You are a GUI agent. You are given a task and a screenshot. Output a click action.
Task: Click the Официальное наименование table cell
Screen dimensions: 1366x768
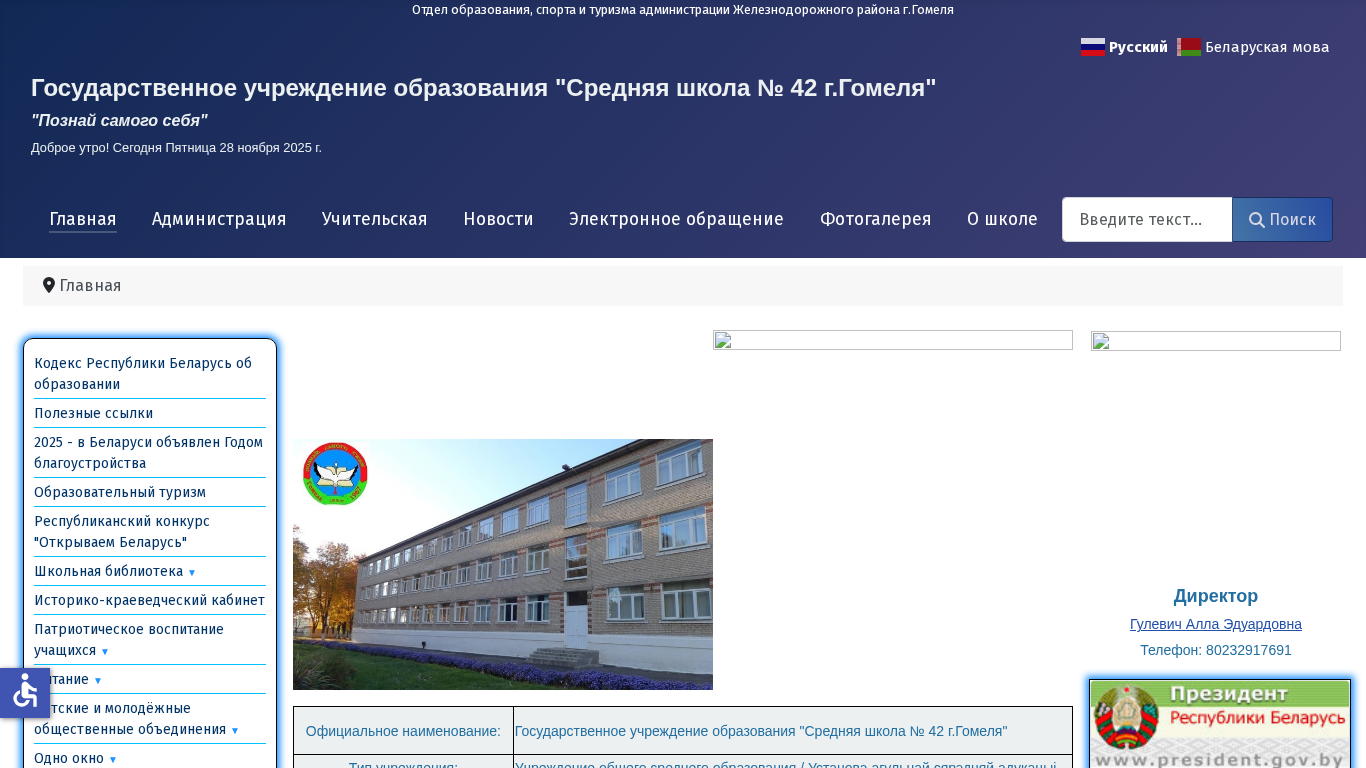click(x=403, y=731)
